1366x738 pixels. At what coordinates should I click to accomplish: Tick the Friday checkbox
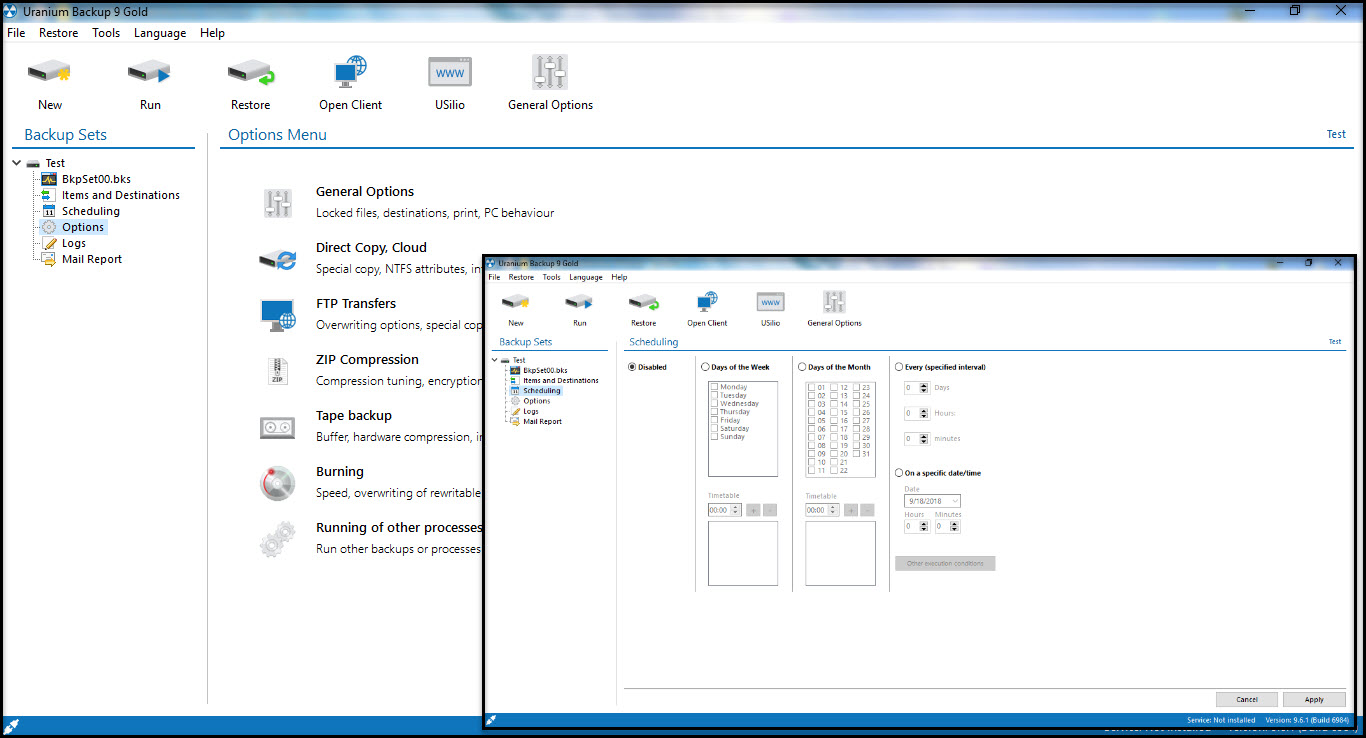[x=714, y=420]
